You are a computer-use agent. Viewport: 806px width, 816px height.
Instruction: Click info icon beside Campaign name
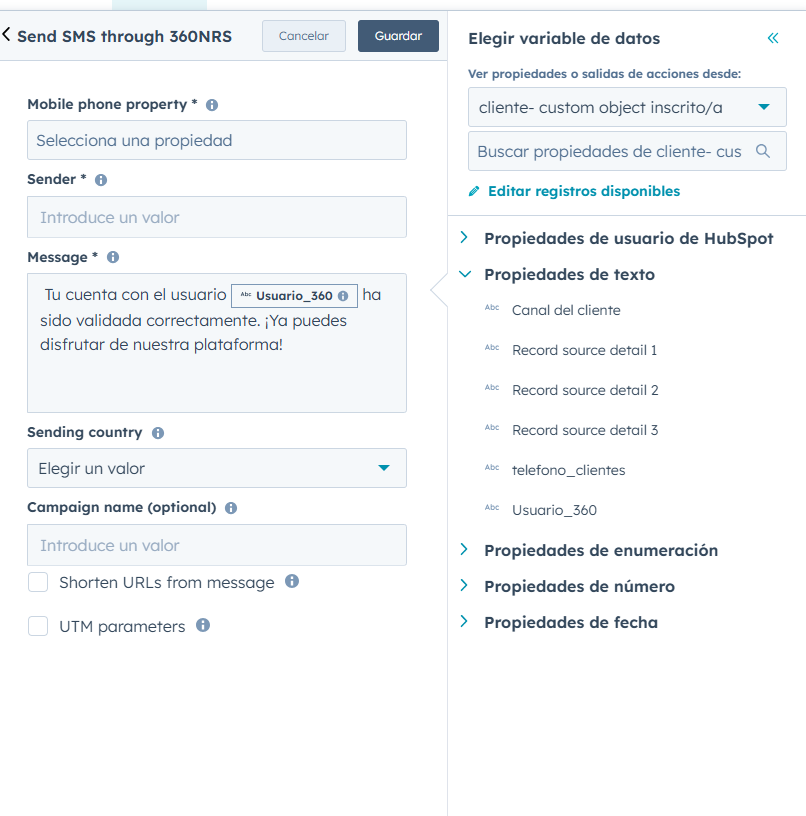click(231, 508)
